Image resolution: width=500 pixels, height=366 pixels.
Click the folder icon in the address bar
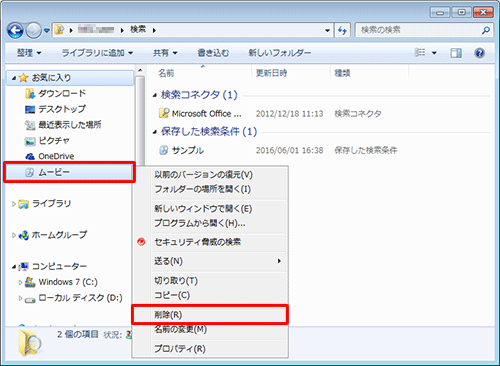(x=59, y=30)
